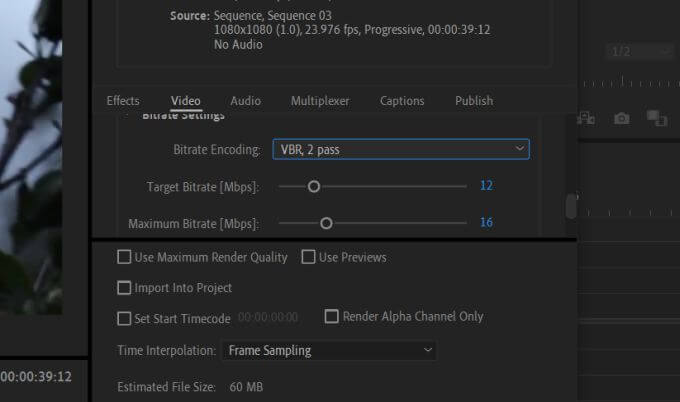
Task: Enable the Set Start Timecode option
Action: 124,319
